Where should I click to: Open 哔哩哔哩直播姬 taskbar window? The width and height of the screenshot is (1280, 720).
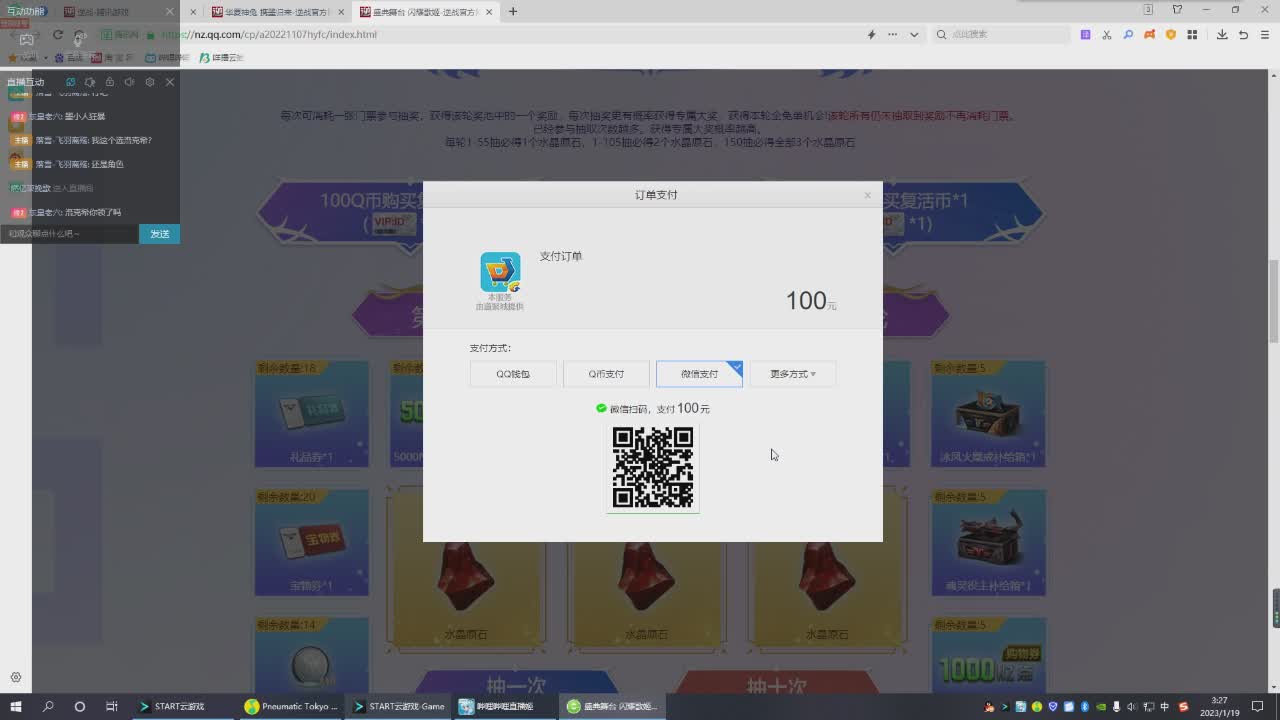(506, 706)
